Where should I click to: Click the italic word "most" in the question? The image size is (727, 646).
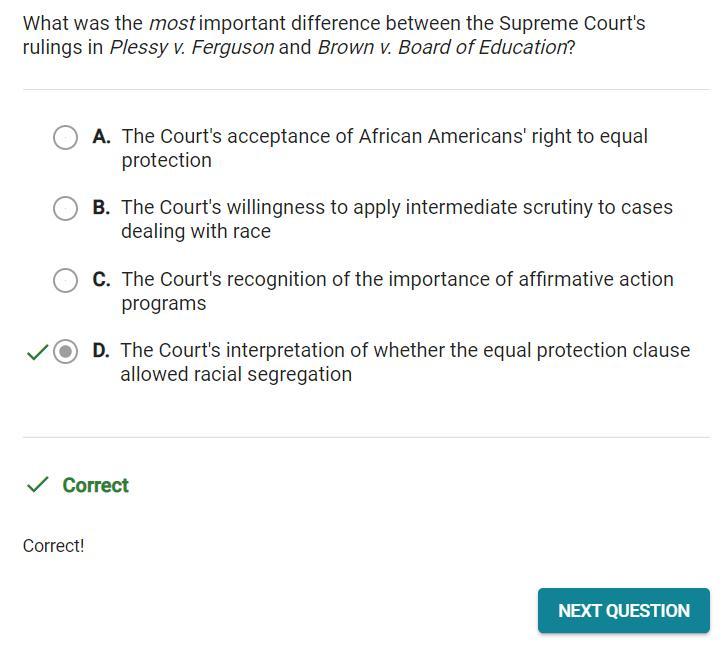pos(172,23)
